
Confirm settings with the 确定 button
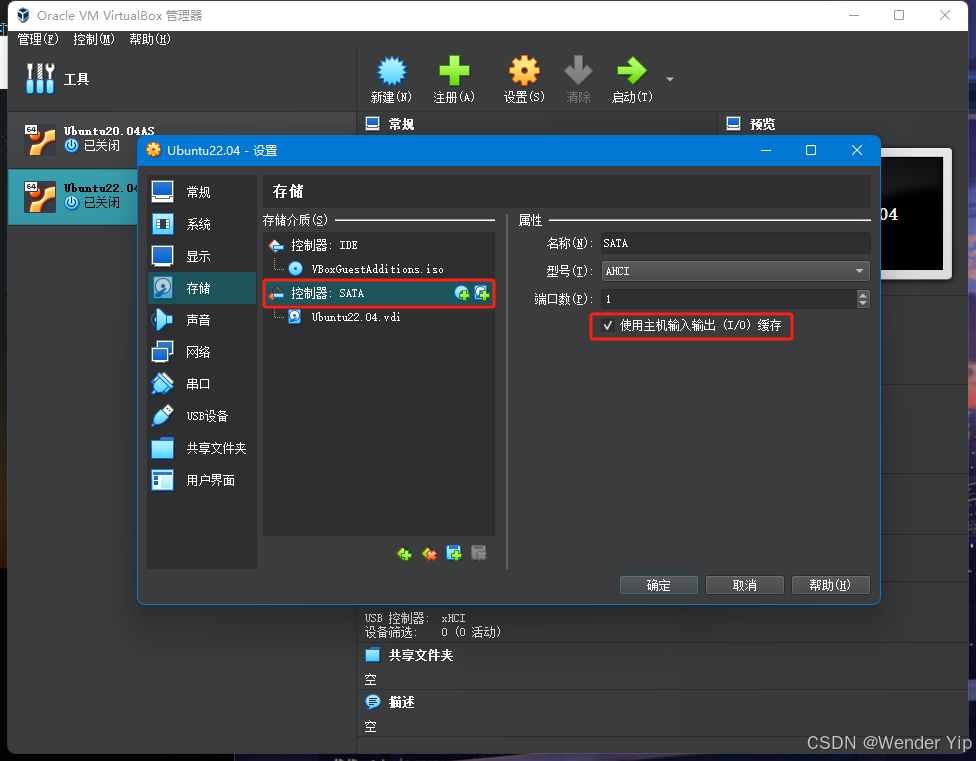point(659,586)
